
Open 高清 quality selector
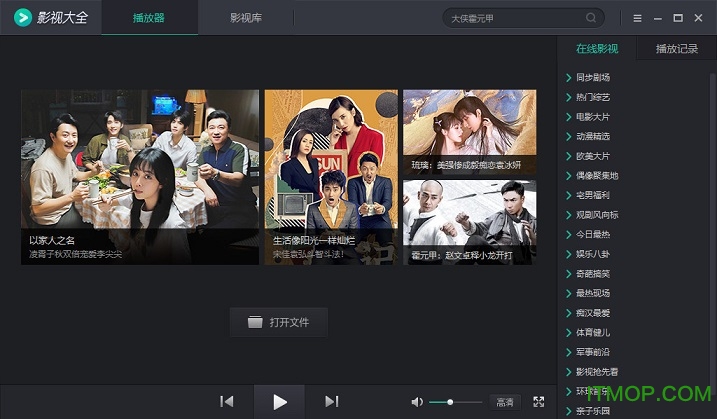pyautogui.click(x=505, y=402)
